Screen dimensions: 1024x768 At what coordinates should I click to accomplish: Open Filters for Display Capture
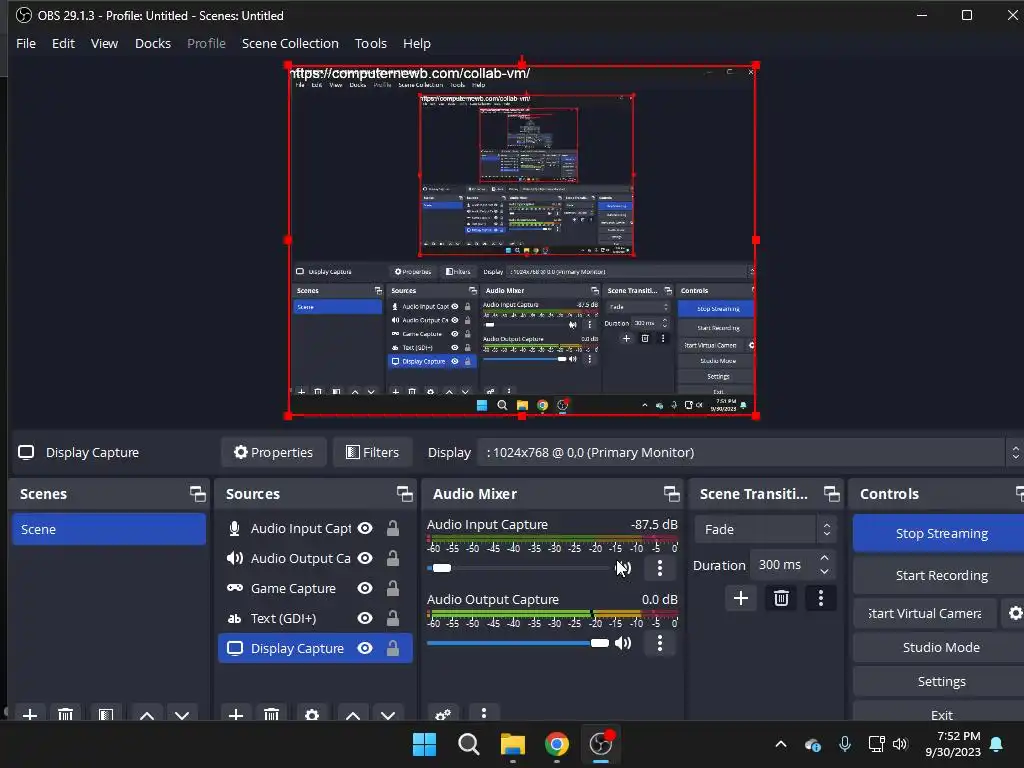[372, 453]
